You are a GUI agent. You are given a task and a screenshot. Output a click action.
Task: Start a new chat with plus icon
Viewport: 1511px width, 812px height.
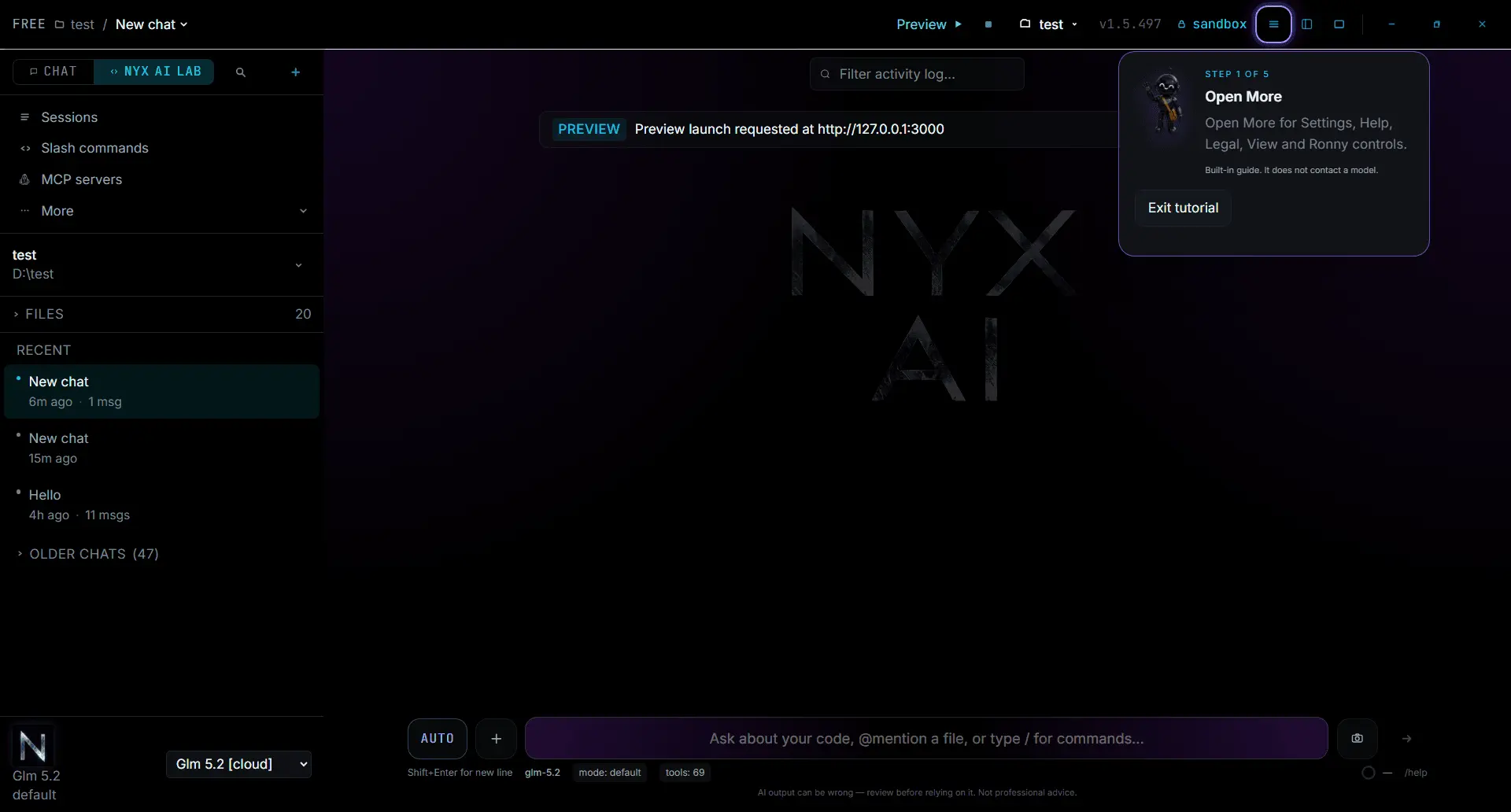[x=296, y=72]
